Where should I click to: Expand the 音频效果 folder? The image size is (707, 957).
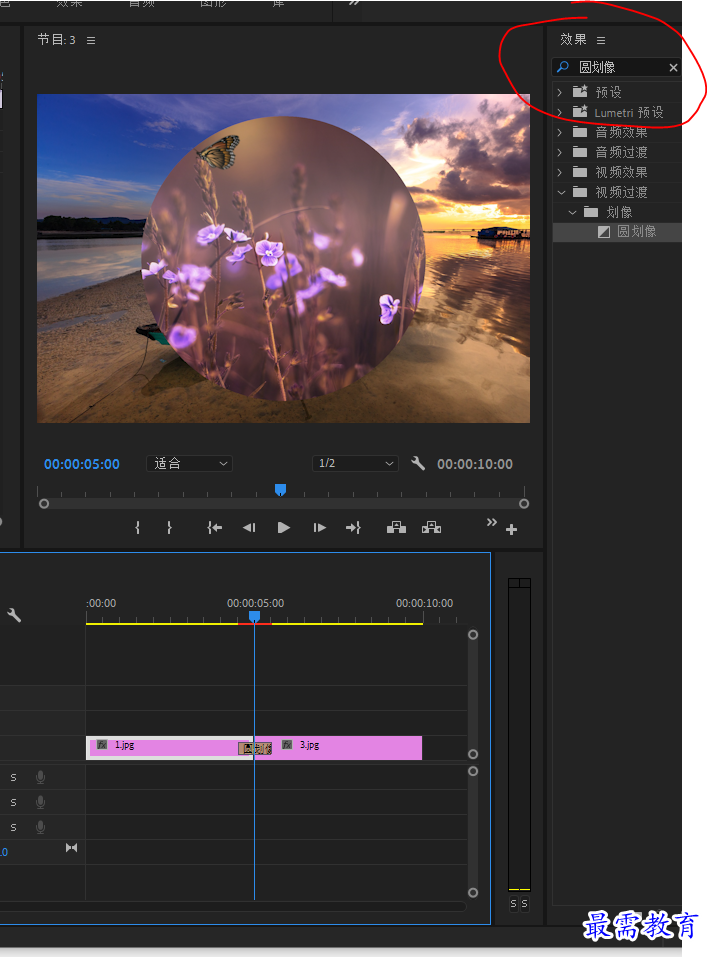coord(560,132)
